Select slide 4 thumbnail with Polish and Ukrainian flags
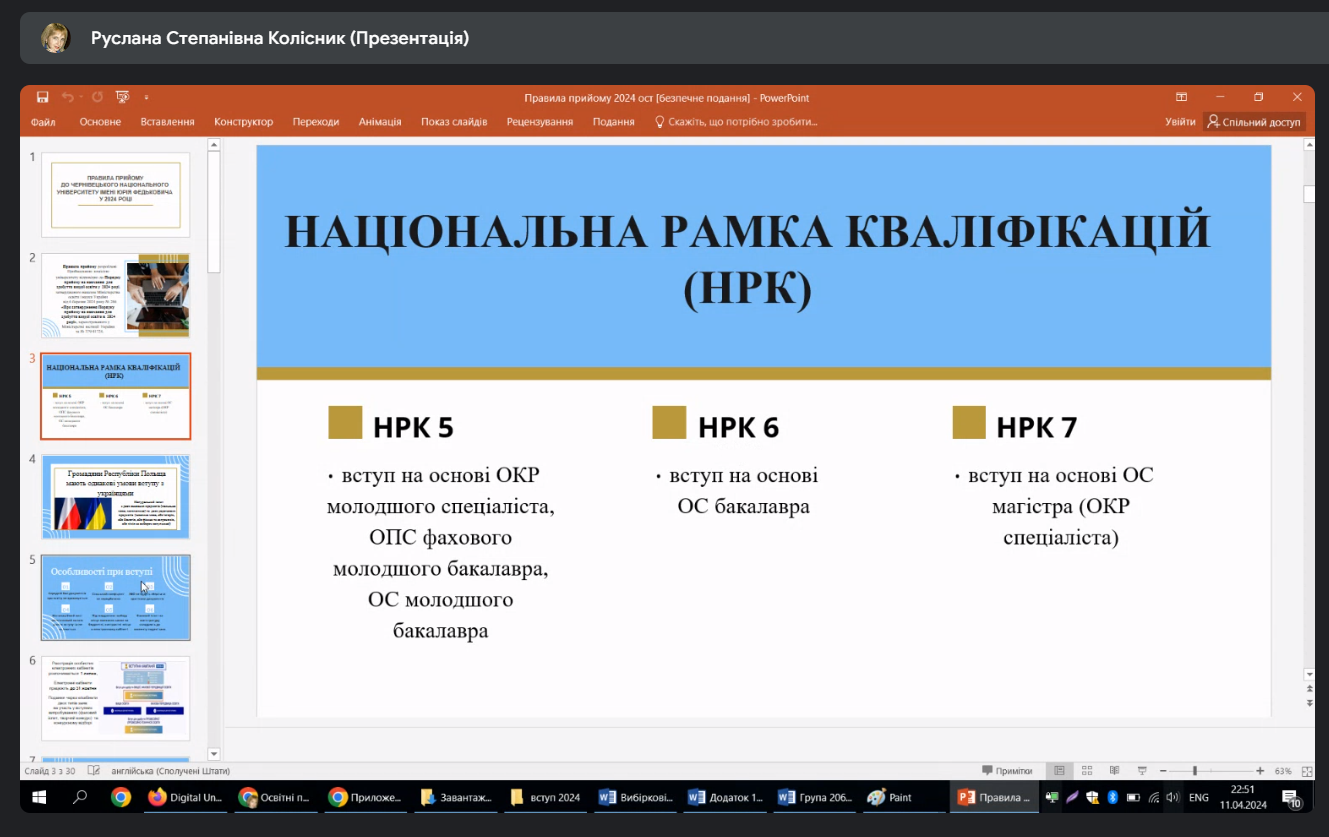This screenshot has height=837, width=1329. click(115, 497)
